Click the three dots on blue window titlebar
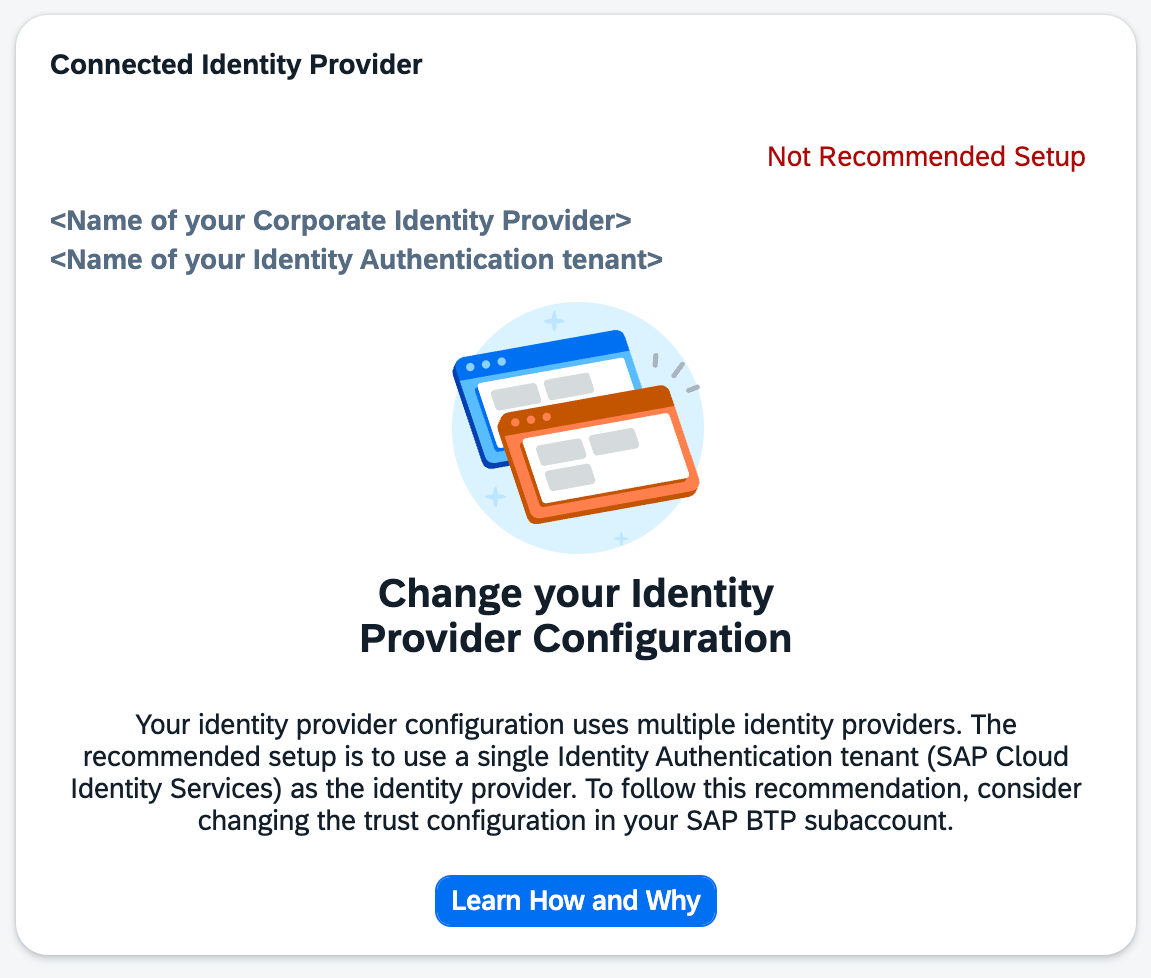The height and width of the screenshot is (978, 1151). [486, 364]
